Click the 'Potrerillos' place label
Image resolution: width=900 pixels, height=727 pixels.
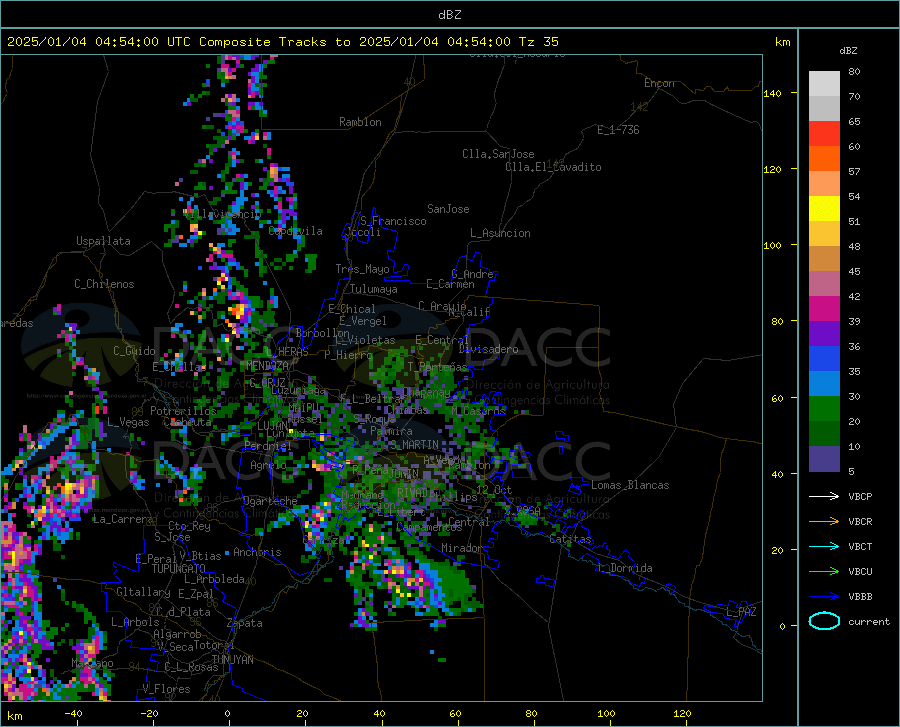183,411
